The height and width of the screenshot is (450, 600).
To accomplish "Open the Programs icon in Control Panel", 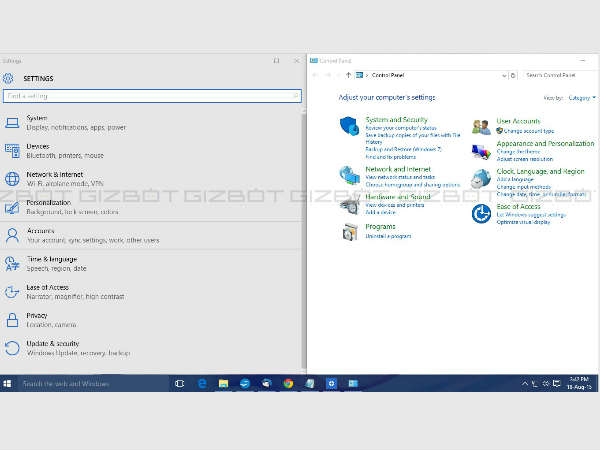I will [349, 232].
